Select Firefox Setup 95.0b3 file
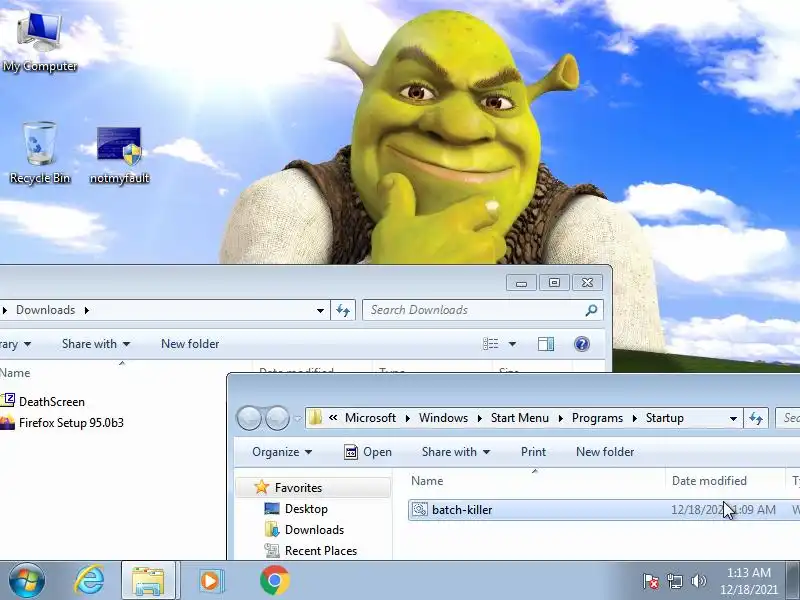This screenshot has width=800, height=600. [x=62, y=423]
